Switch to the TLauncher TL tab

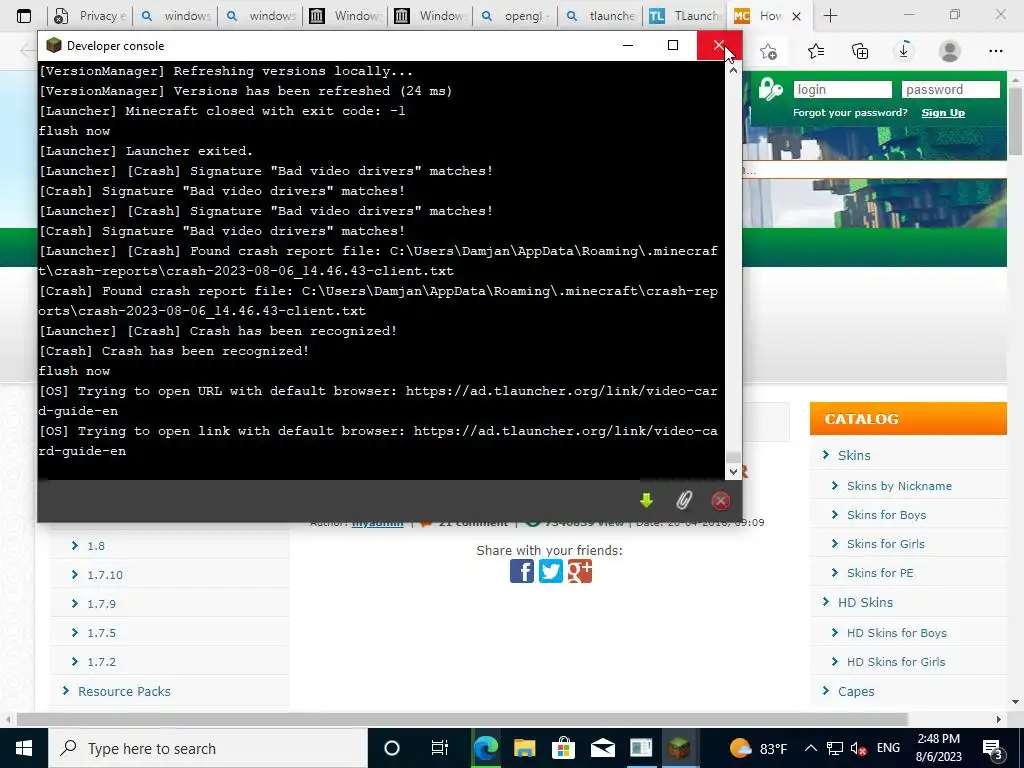[686, 16]
